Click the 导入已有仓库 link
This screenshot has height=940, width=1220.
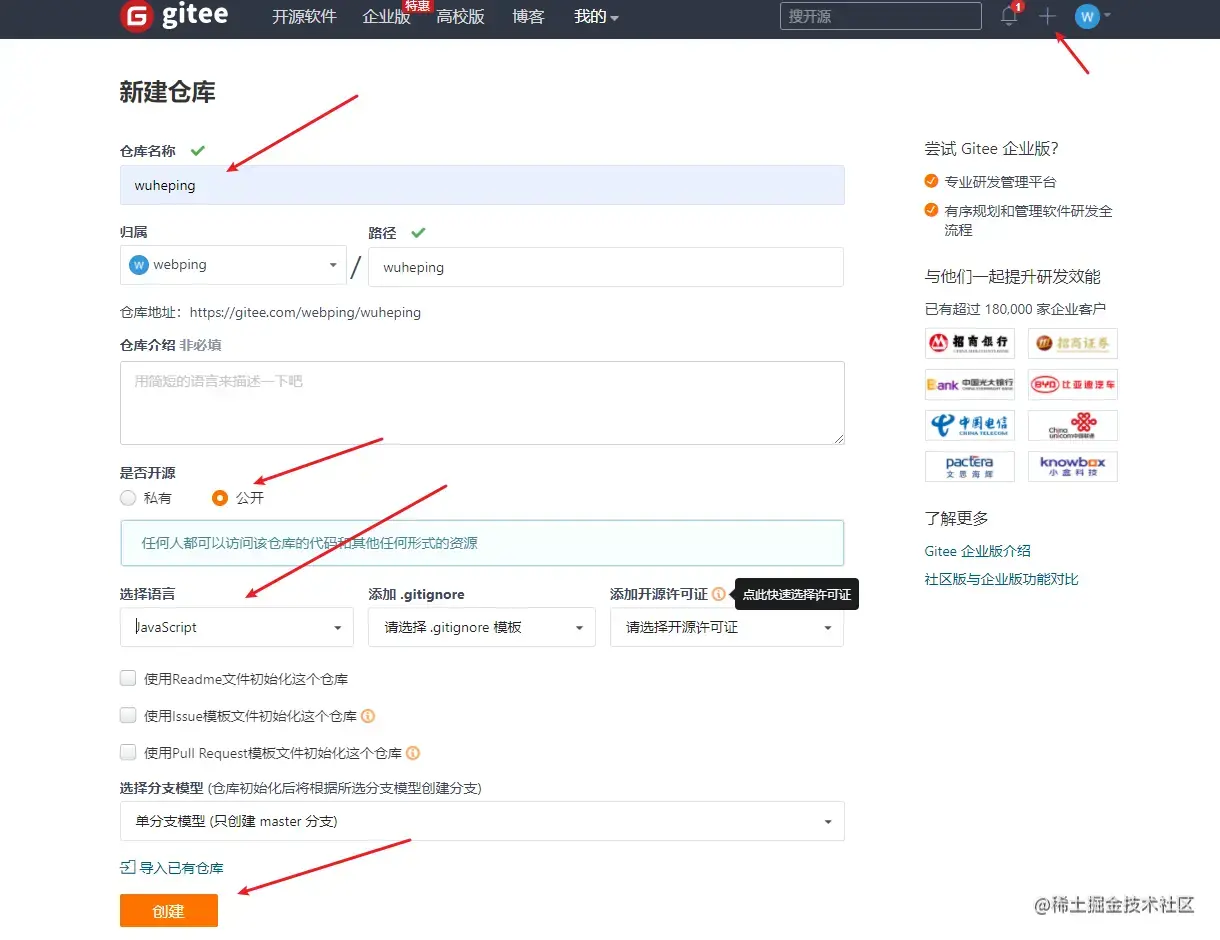click(x=172, y=868)
